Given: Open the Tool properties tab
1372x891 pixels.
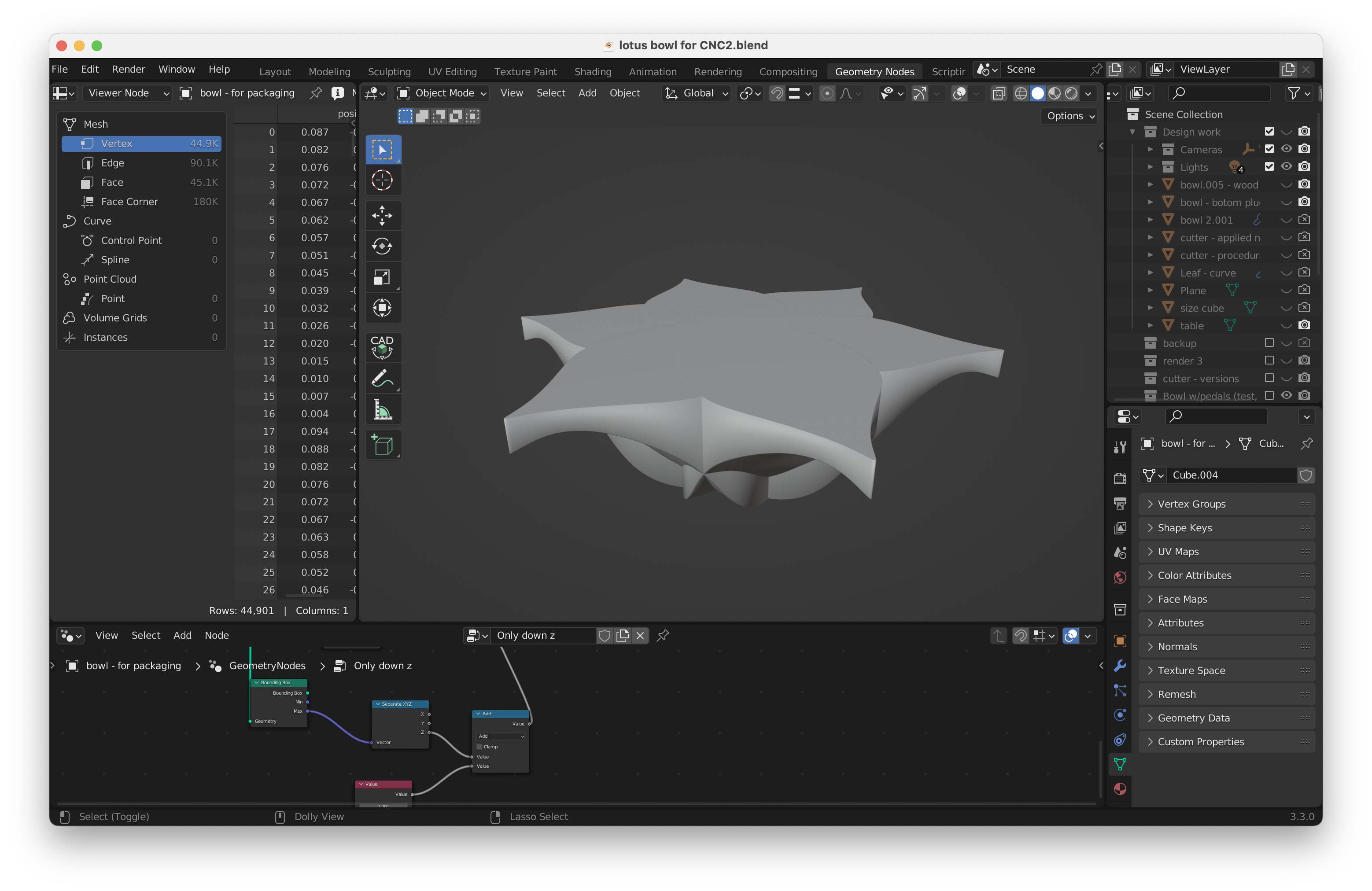Looking at the screenshot, I should coord(1120,447).
